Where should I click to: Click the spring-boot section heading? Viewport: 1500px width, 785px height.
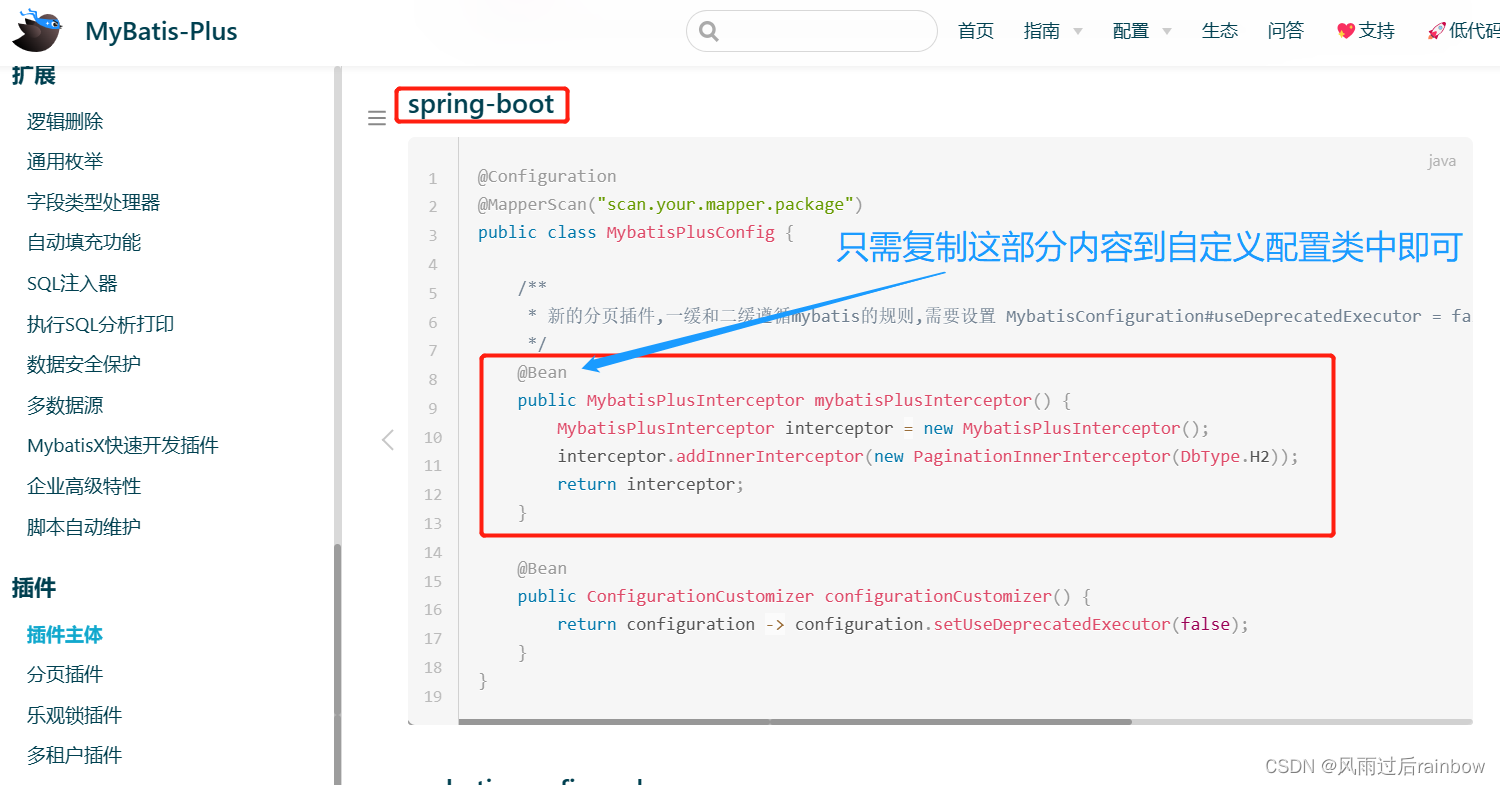click(481, 104)
